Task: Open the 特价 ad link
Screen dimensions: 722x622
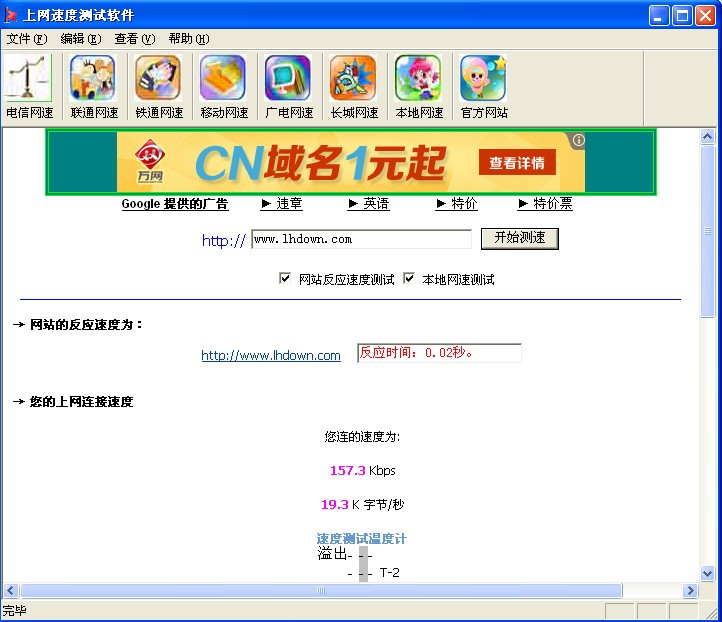Action: click(x=456, y=204)
